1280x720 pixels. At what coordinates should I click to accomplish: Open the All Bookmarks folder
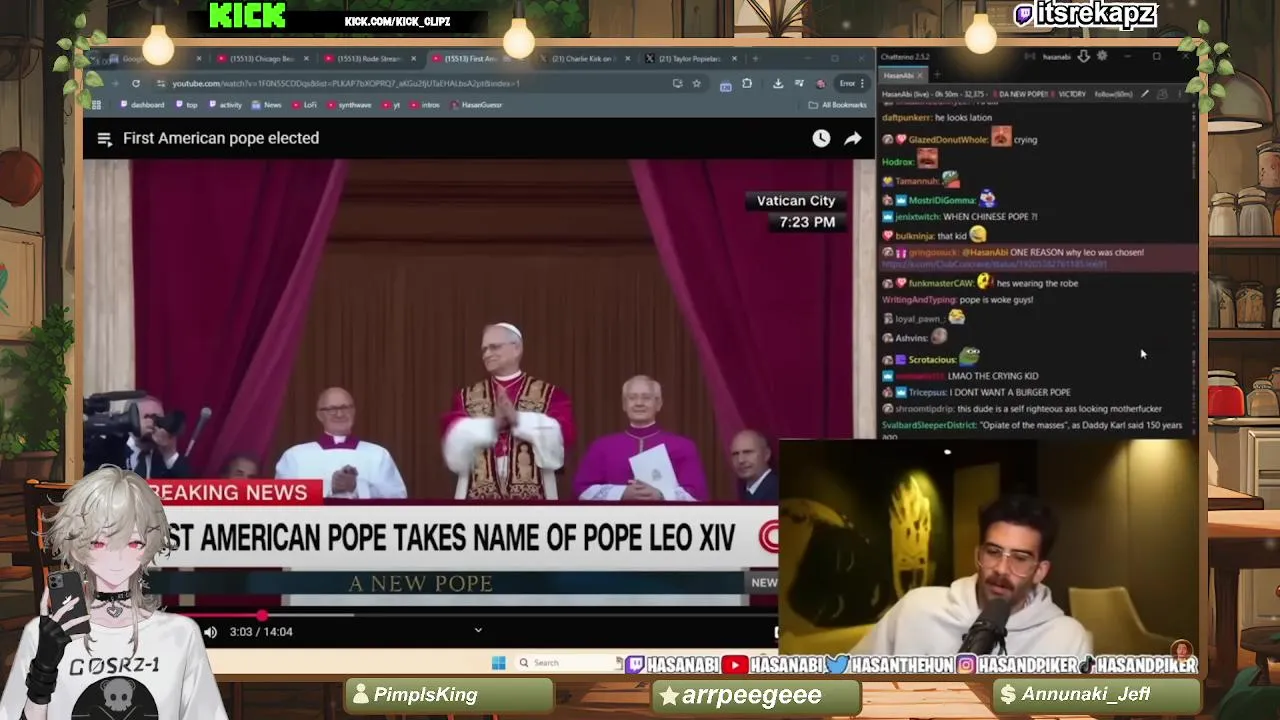[838, 105]
